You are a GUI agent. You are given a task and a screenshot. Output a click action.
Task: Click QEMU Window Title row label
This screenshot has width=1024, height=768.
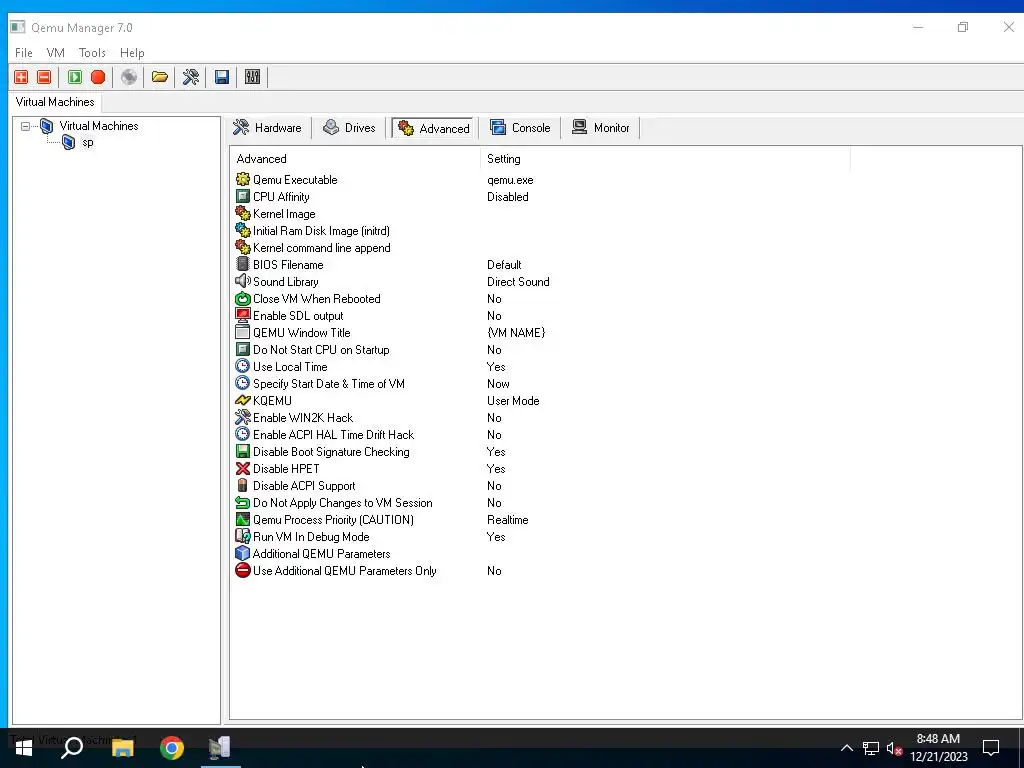point(301,332)
